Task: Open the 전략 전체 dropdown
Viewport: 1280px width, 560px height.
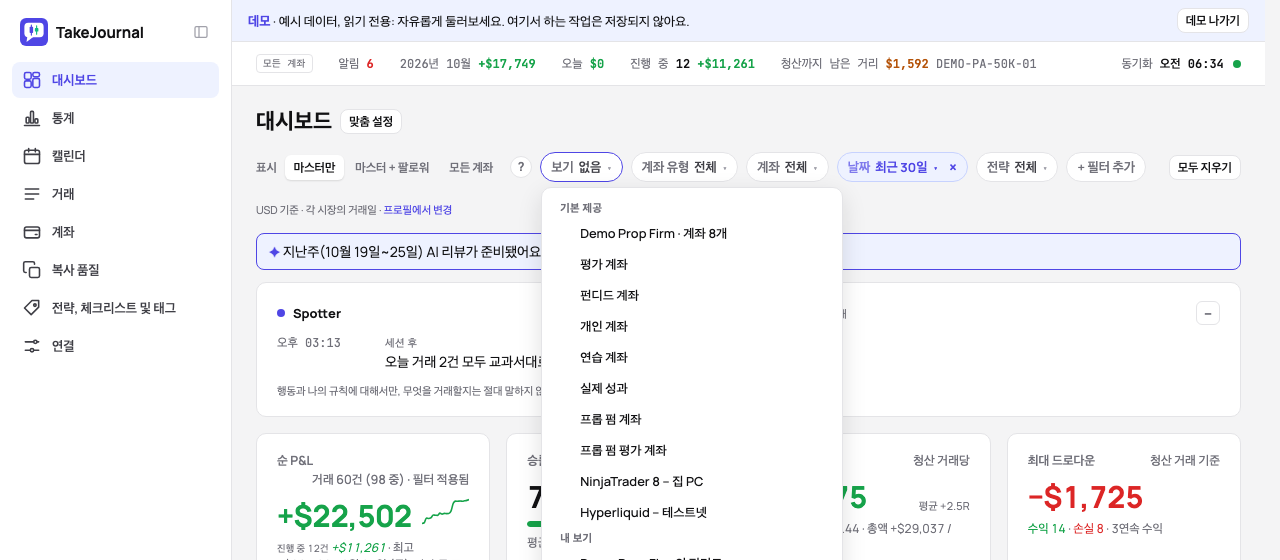Action: click(1016, 167)
